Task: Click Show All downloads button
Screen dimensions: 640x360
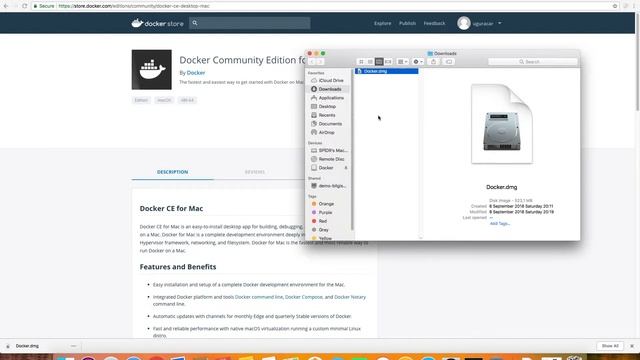Action: click(610, 346)
